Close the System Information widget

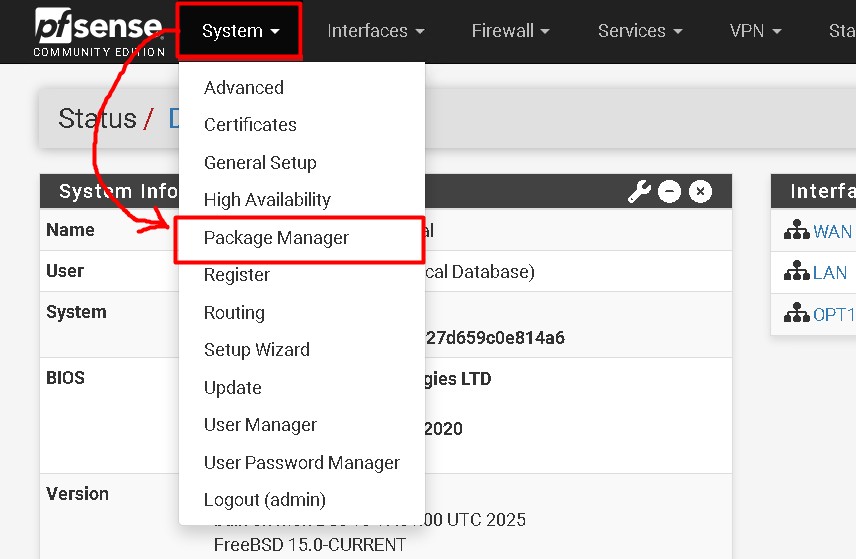(700, 192)
